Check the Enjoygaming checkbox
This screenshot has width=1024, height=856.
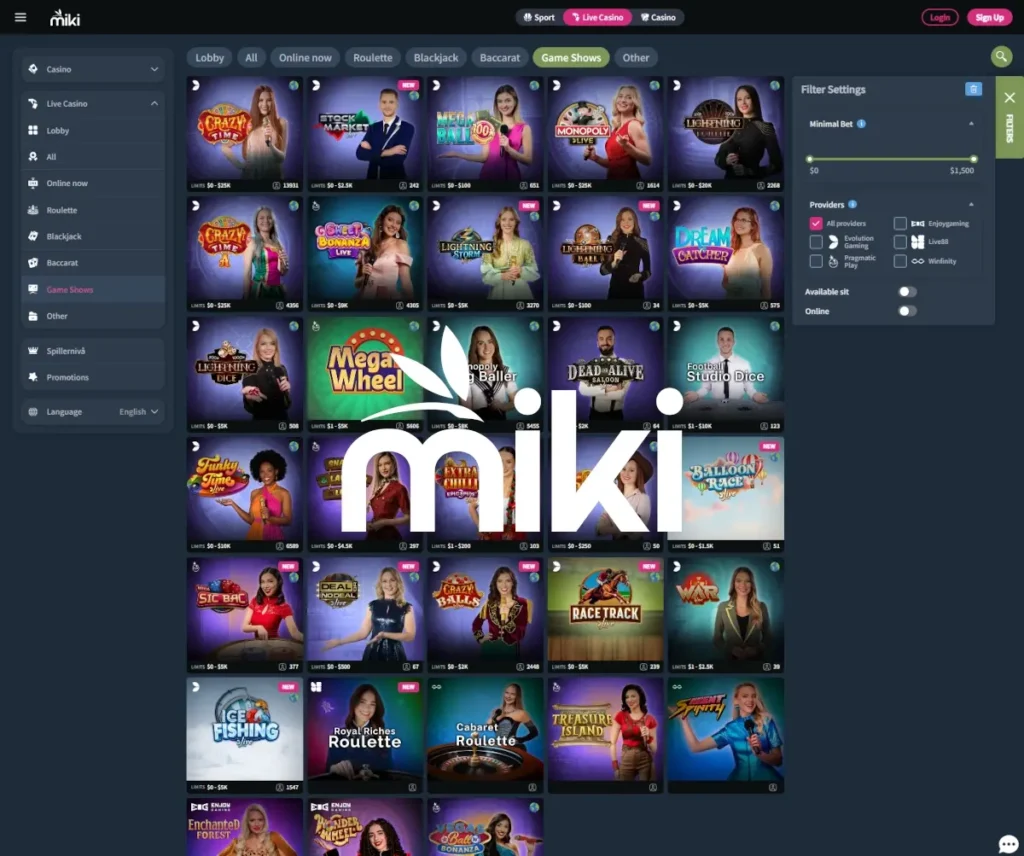900,223
